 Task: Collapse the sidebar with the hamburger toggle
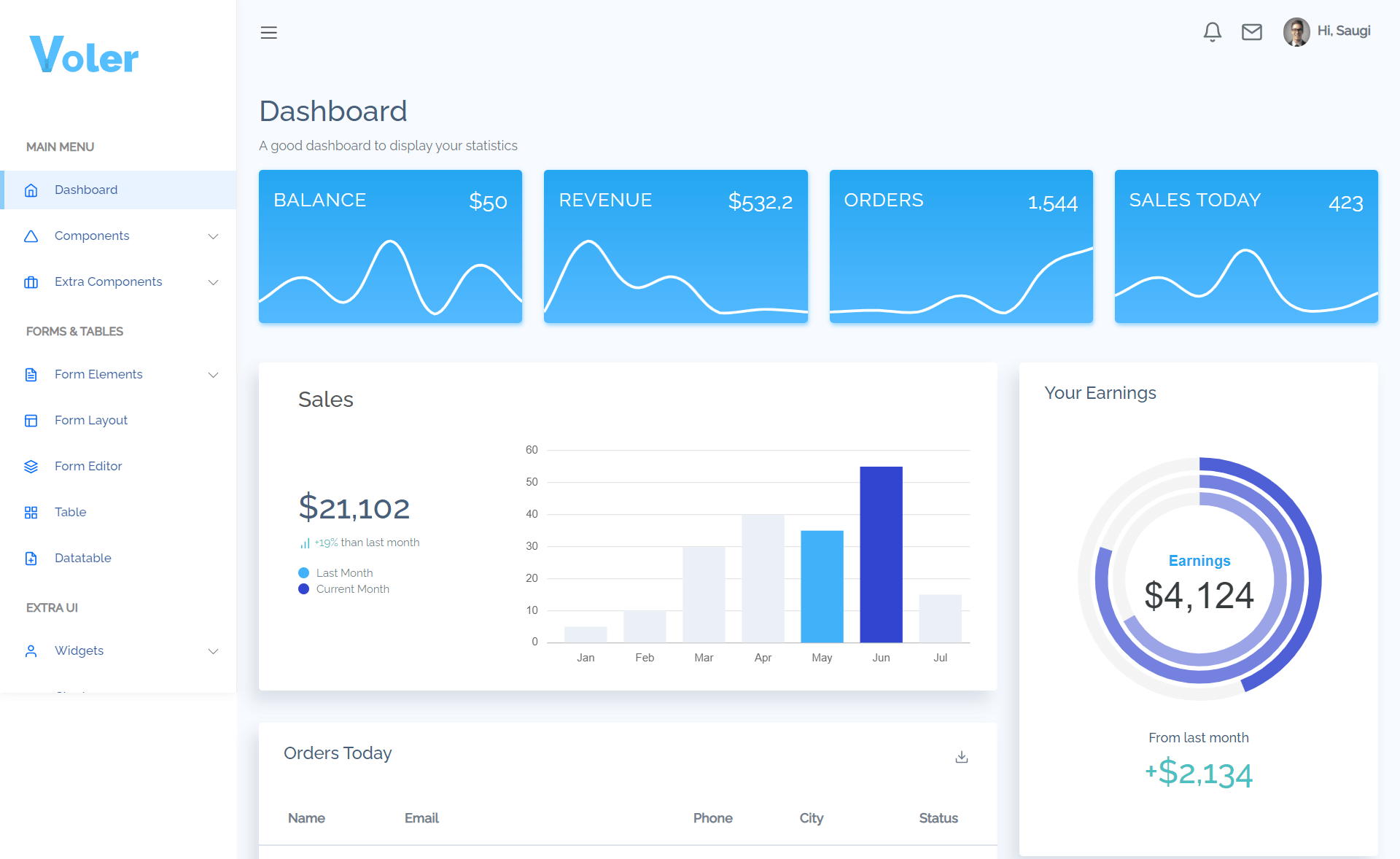click(268, 32)
